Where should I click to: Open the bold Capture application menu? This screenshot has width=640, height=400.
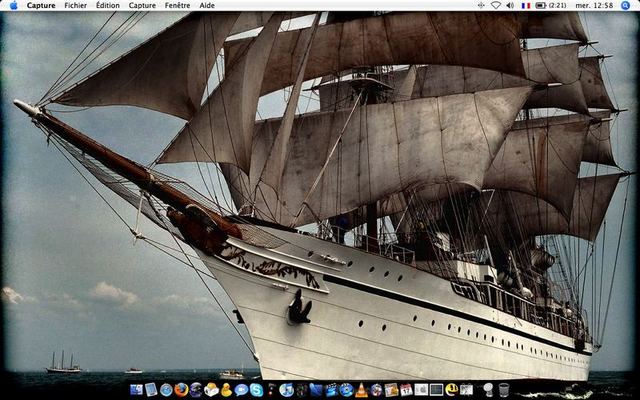tap(41, 5)
